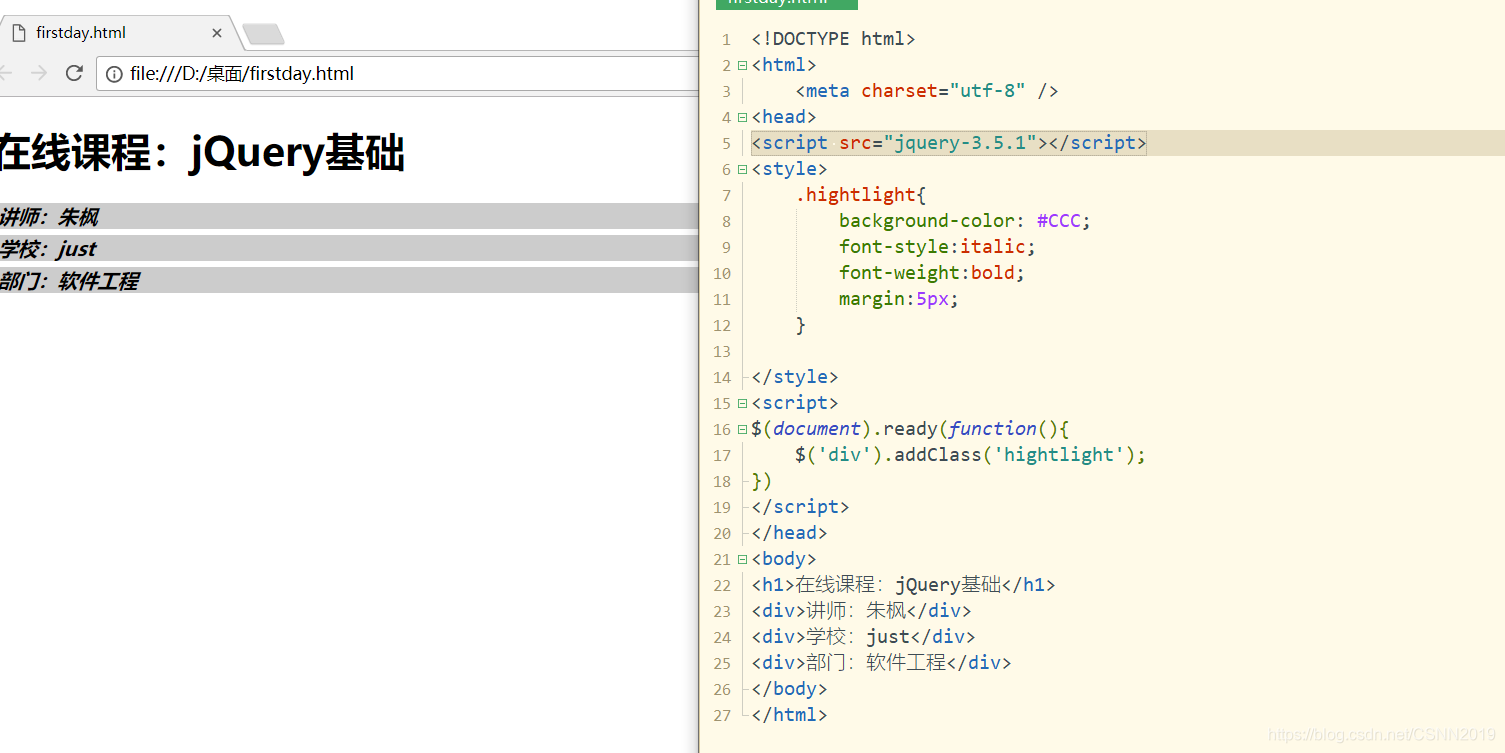This screenshot has width=1505, height=753.
Task: Click the page heading 在线课程：jQuery基础
Action: click(x=201, y=154)
